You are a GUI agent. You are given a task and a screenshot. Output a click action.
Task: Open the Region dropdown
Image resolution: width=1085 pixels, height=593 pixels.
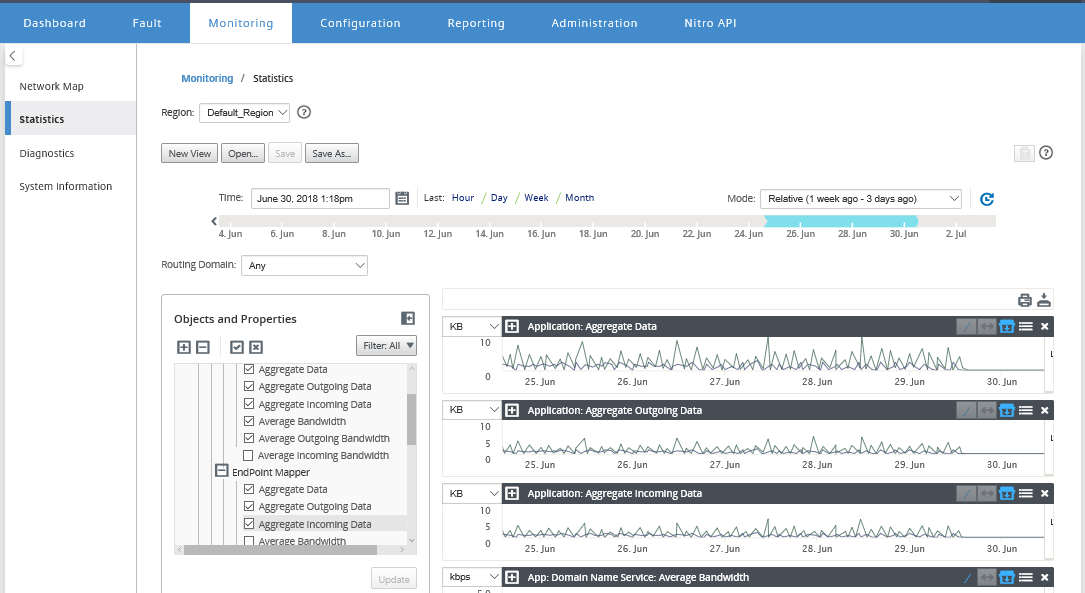click(x=244, y=113)
